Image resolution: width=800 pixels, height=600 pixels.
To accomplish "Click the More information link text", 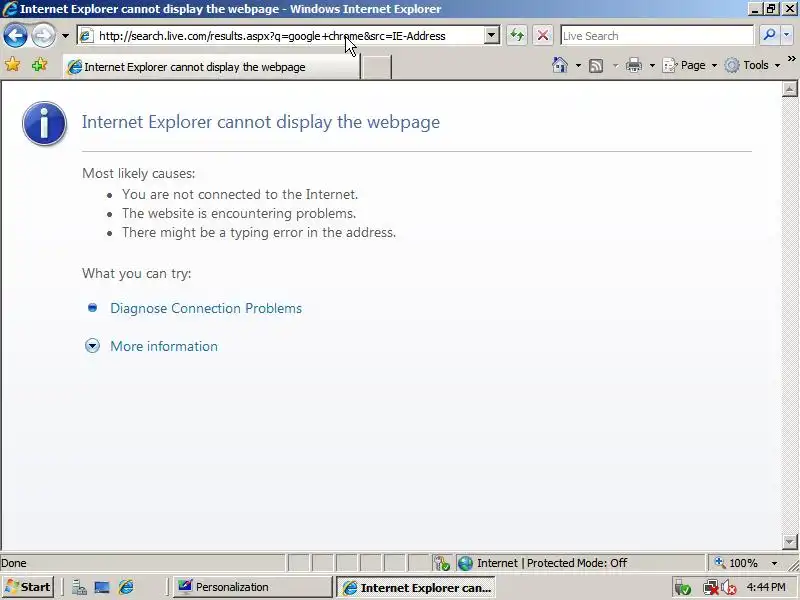I will pyautogui.click(x=164, y=346).
